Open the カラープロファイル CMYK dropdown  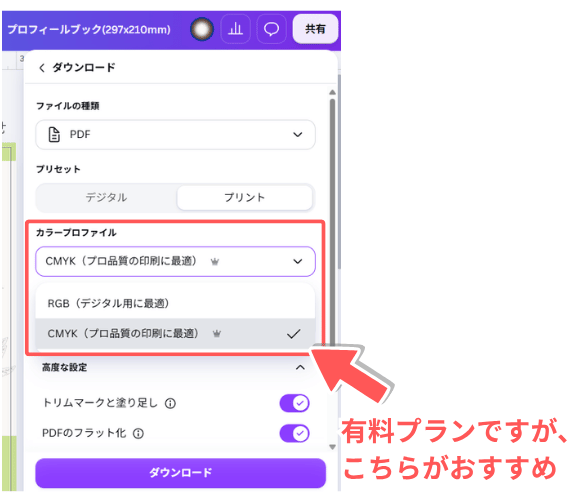(175, 261)
